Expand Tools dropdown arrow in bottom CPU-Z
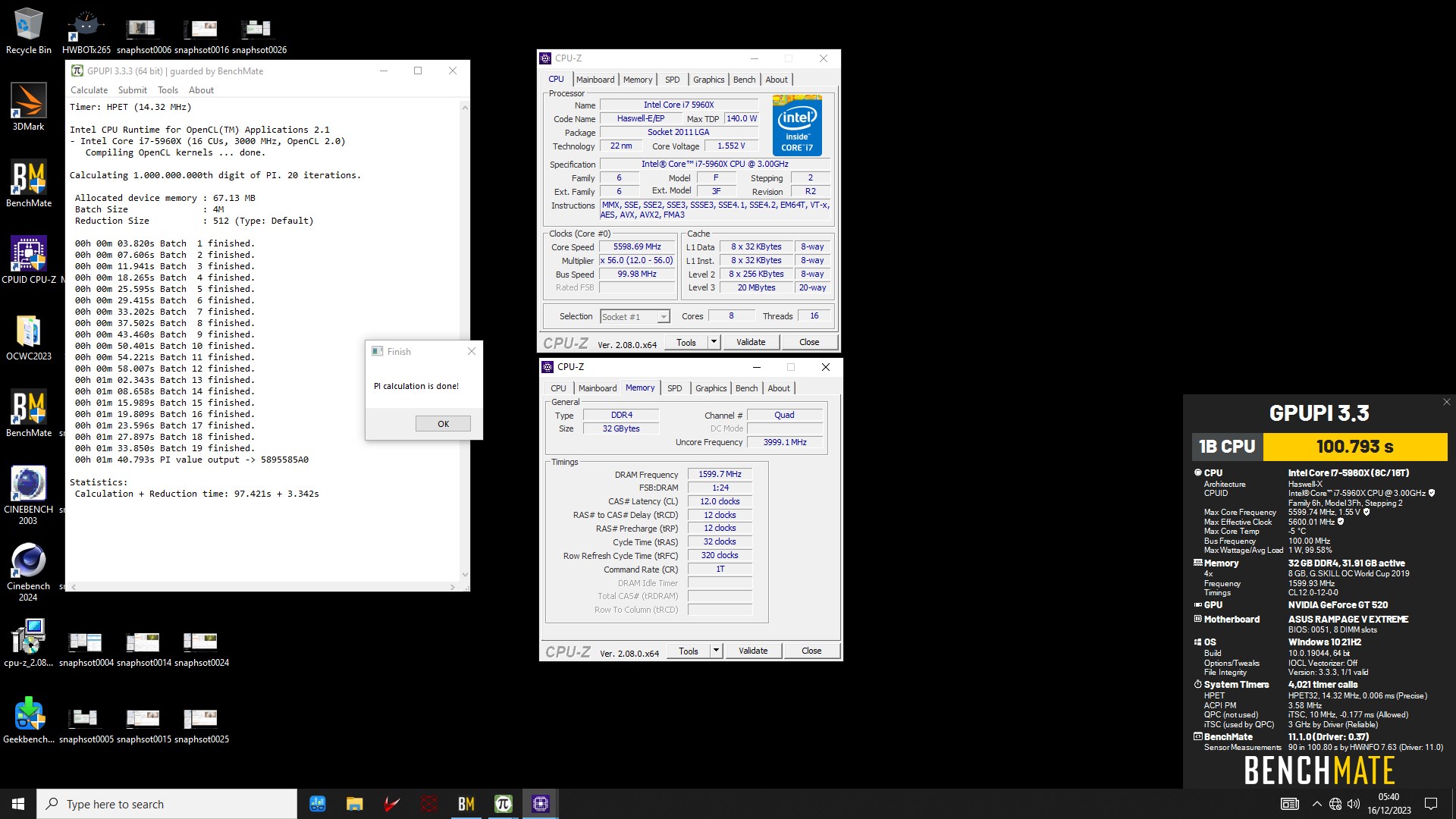This screenshot has height=819, width=1456. pos(716,651)
